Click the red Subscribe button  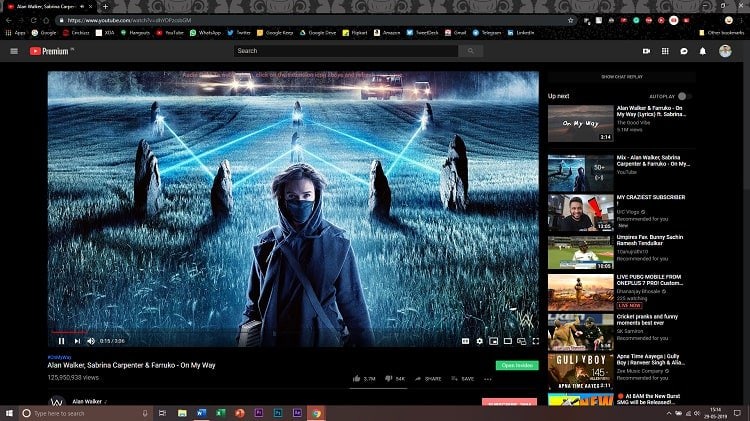pos(509,402)
